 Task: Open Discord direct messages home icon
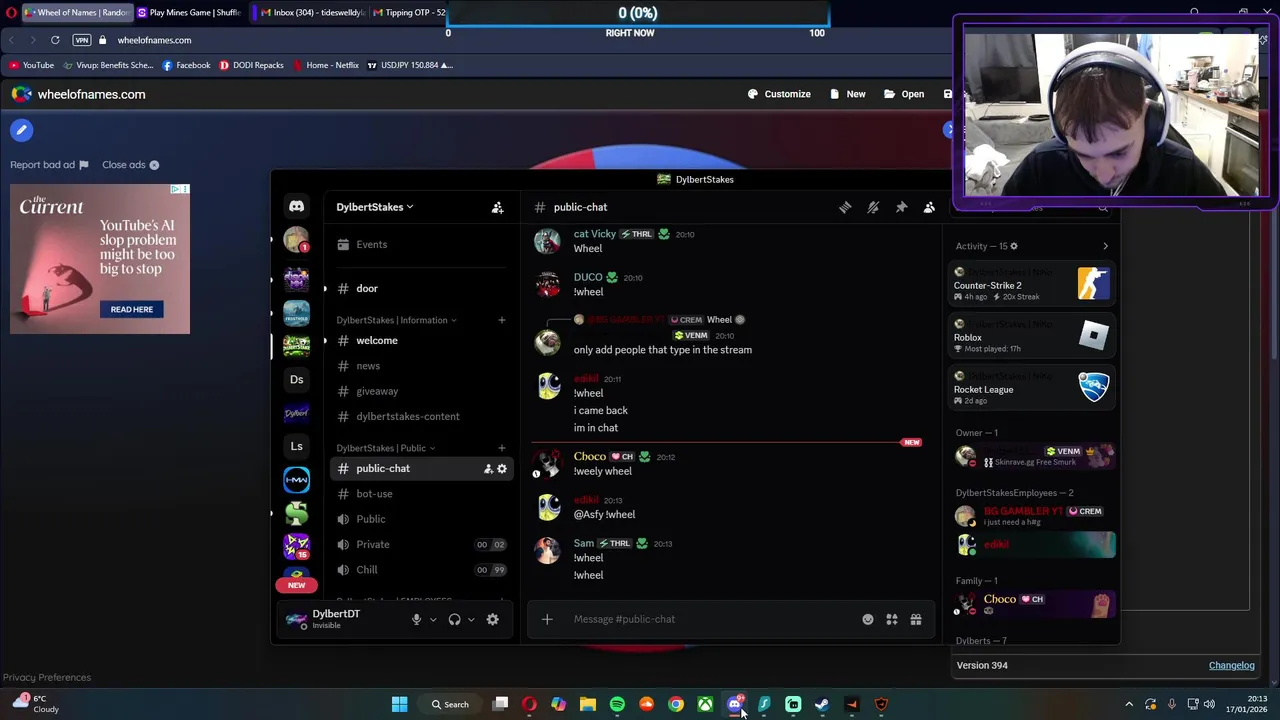(296, 206)
